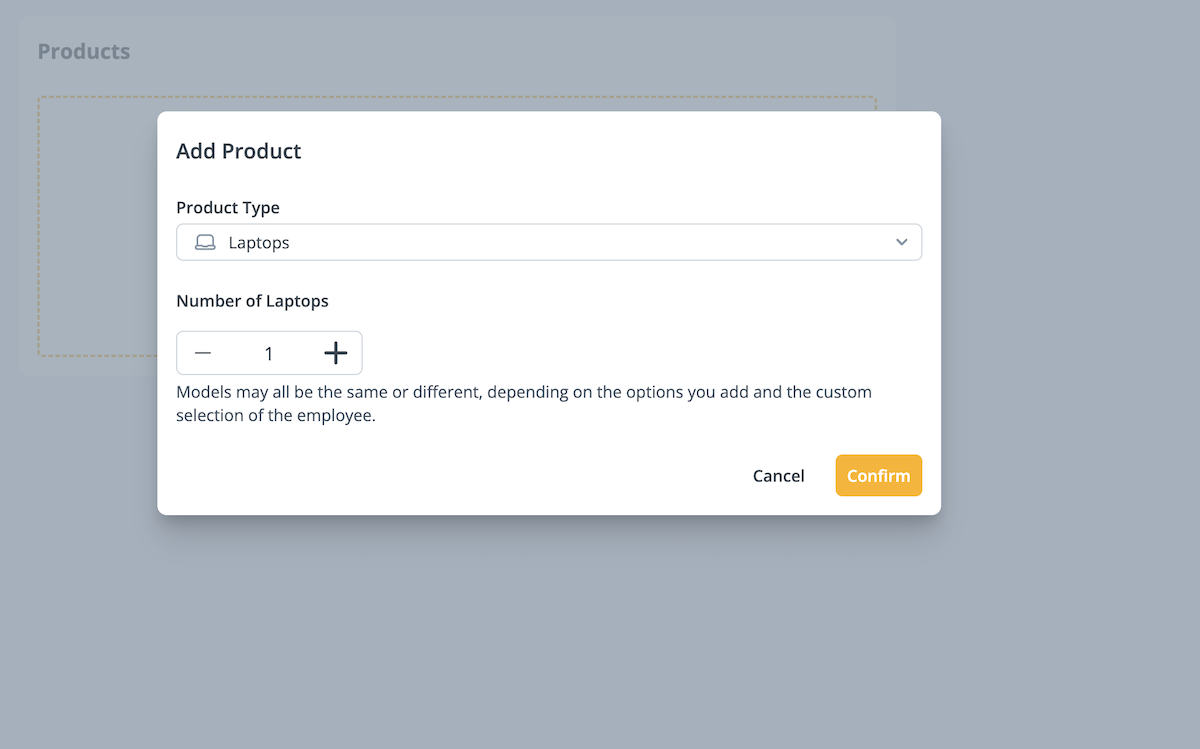Screen dimensions: 1200x749
Task: Click the "Product Type" field label
Action: [228, 208]
